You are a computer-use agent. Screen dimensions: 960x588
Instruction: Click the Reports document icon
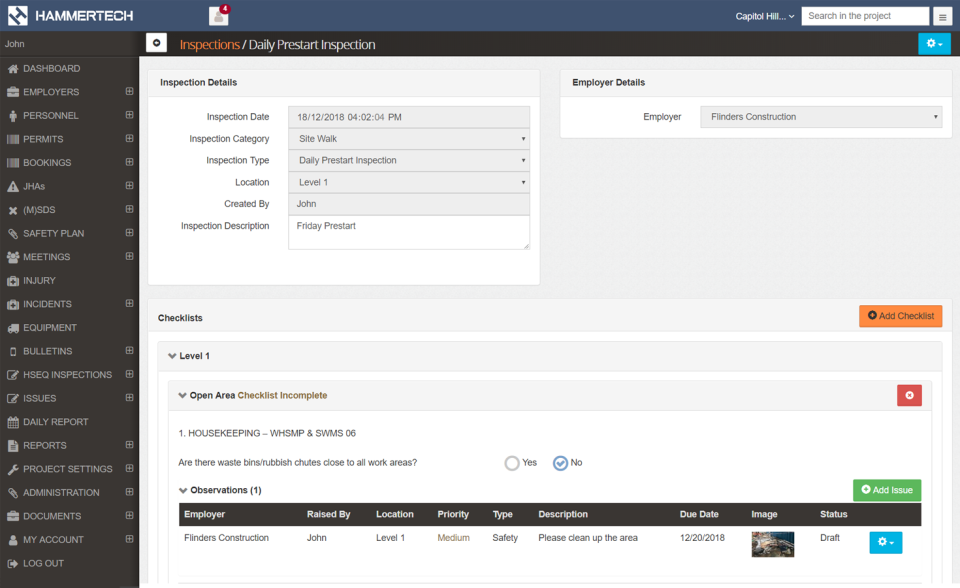click(13, 446)
